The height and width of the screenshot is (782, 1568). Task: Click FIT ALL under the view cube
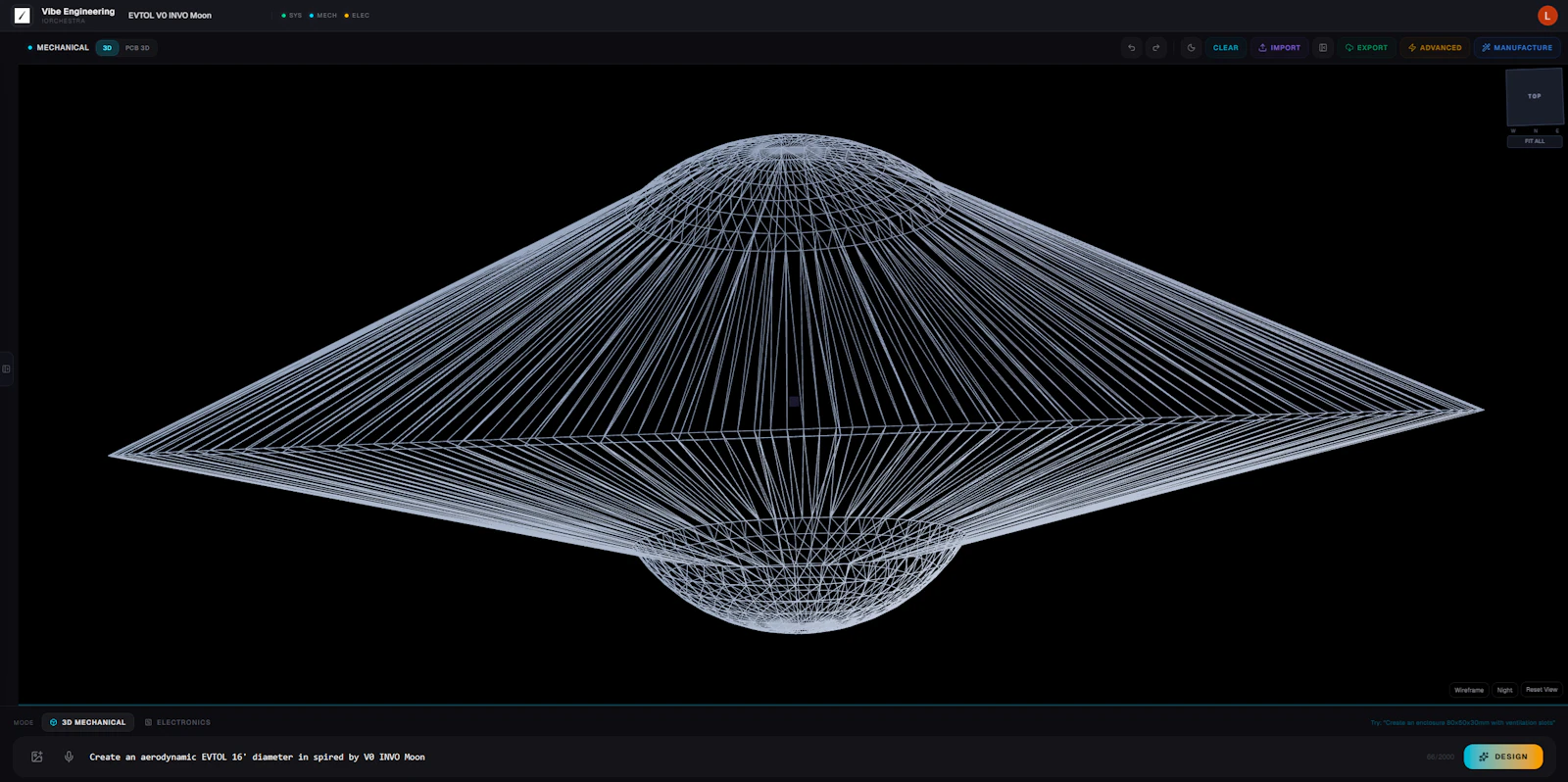click(1535, 141)
